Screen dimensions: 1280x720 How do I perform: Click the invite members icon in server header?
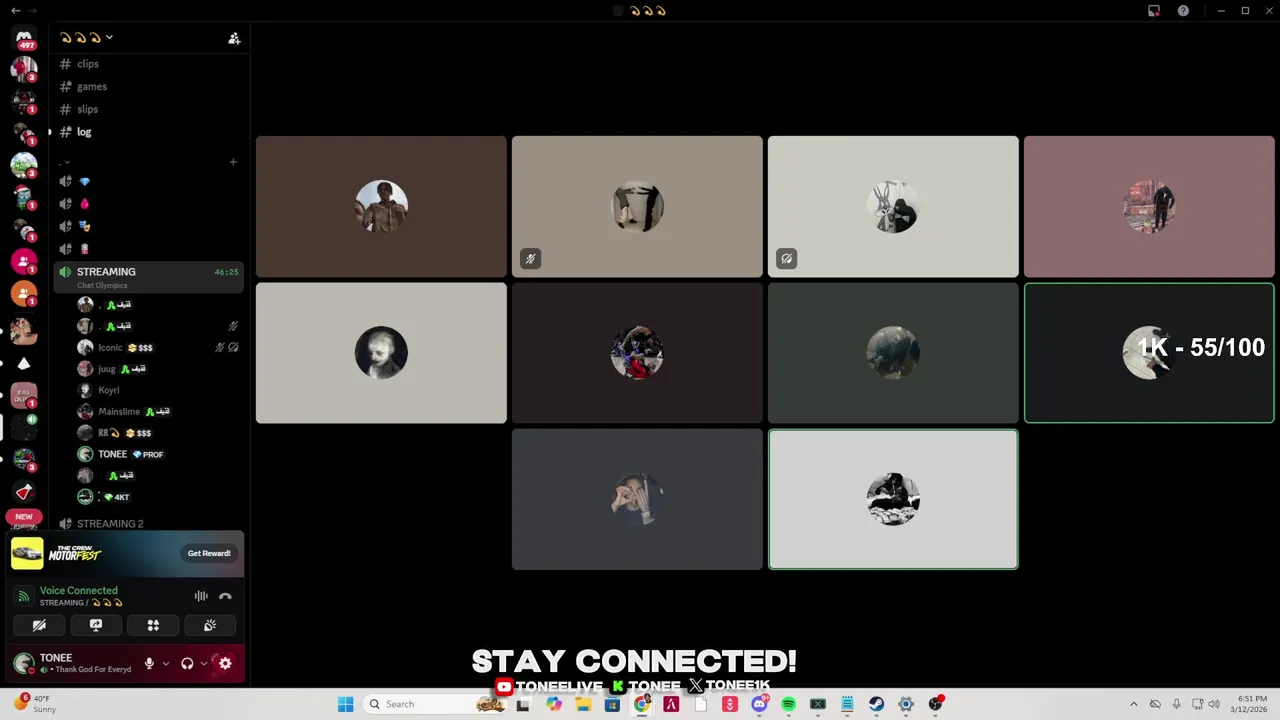tap(234, 38)
